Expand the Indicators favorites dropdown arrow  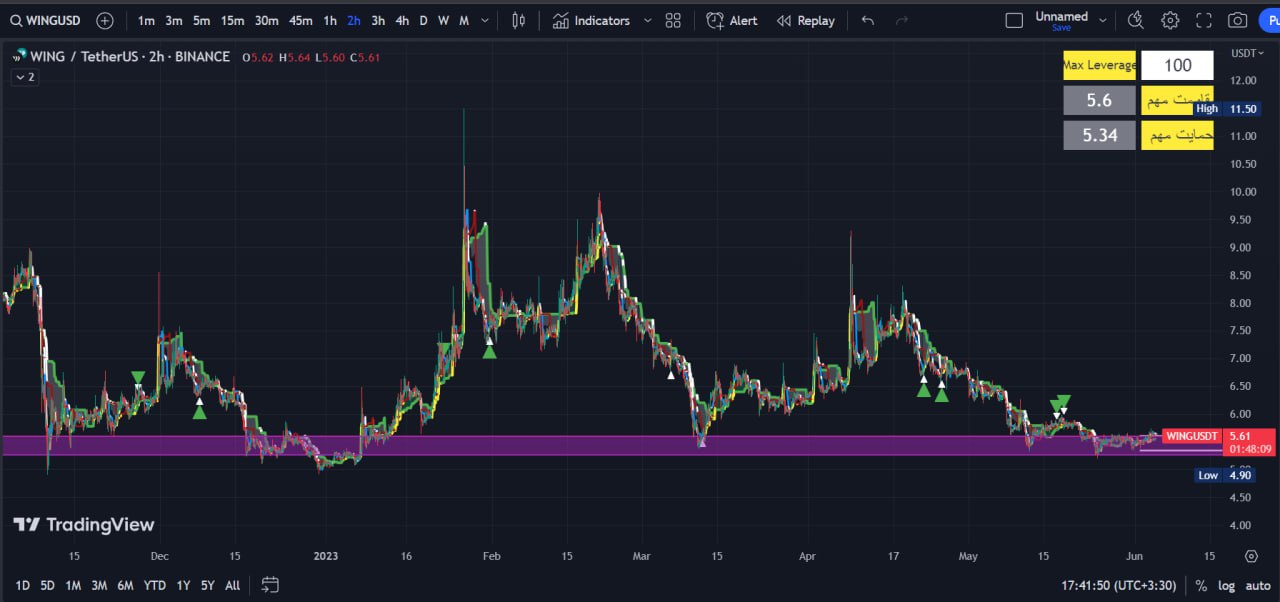point(647,20)
